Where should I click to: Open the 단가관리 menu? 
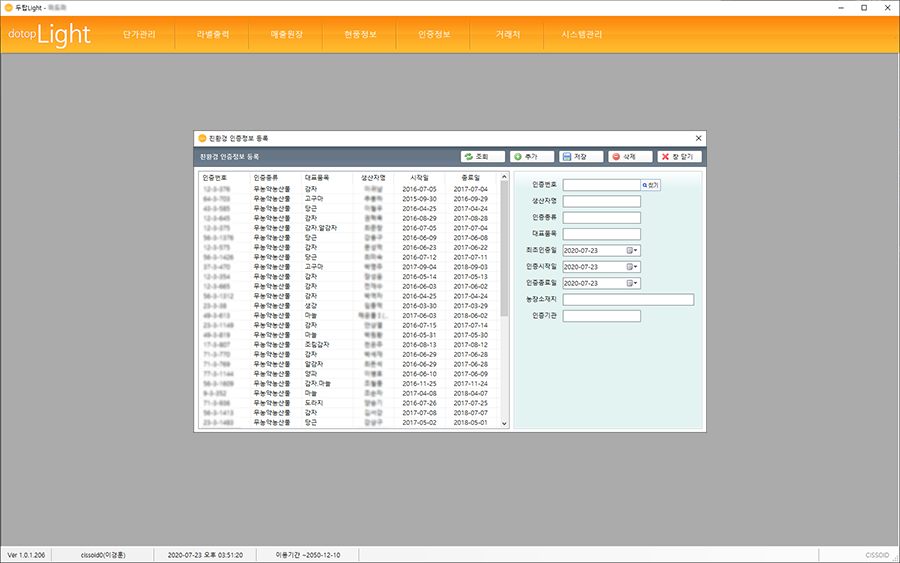[x=139, y=34]
